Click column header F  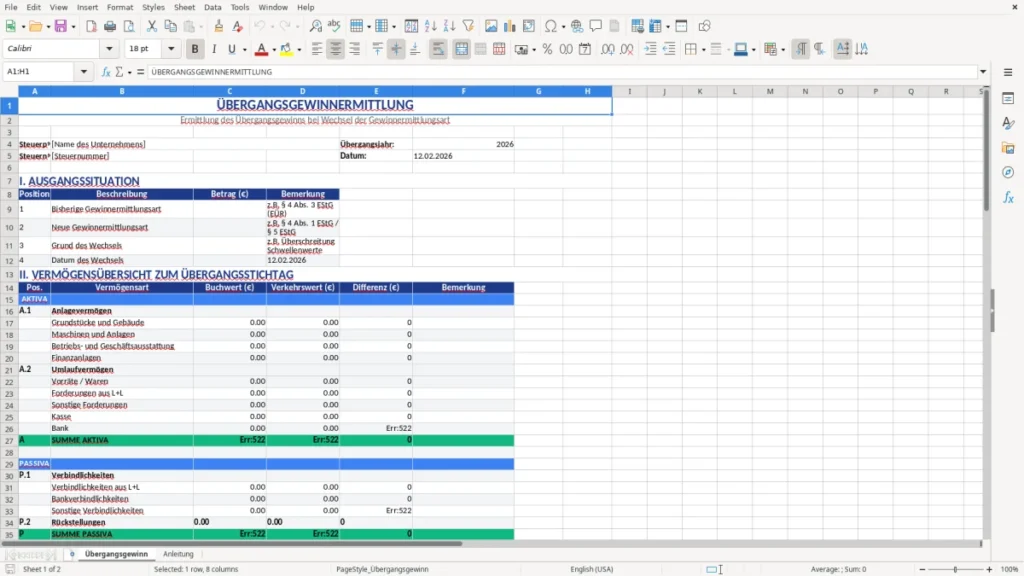[463, 91]
